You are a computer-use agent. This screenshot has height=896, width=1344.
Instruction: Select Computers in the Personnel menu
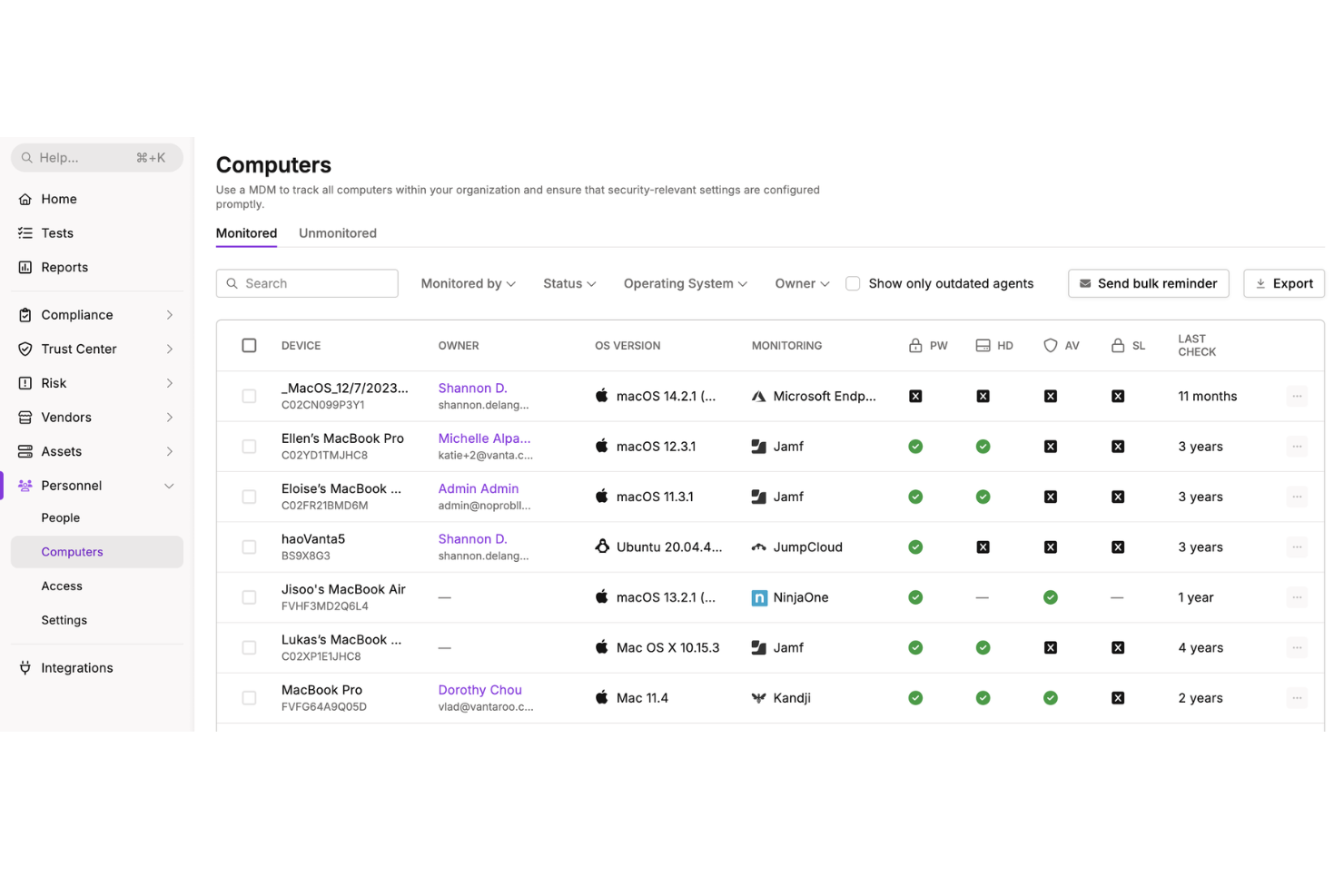pos(72,551)
